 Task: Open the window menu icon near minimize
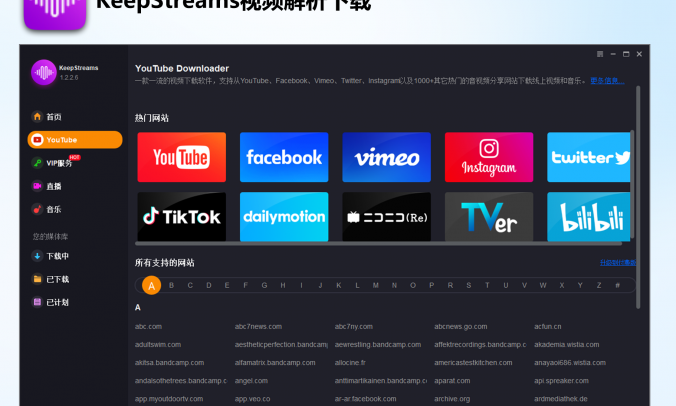point(600,54)
